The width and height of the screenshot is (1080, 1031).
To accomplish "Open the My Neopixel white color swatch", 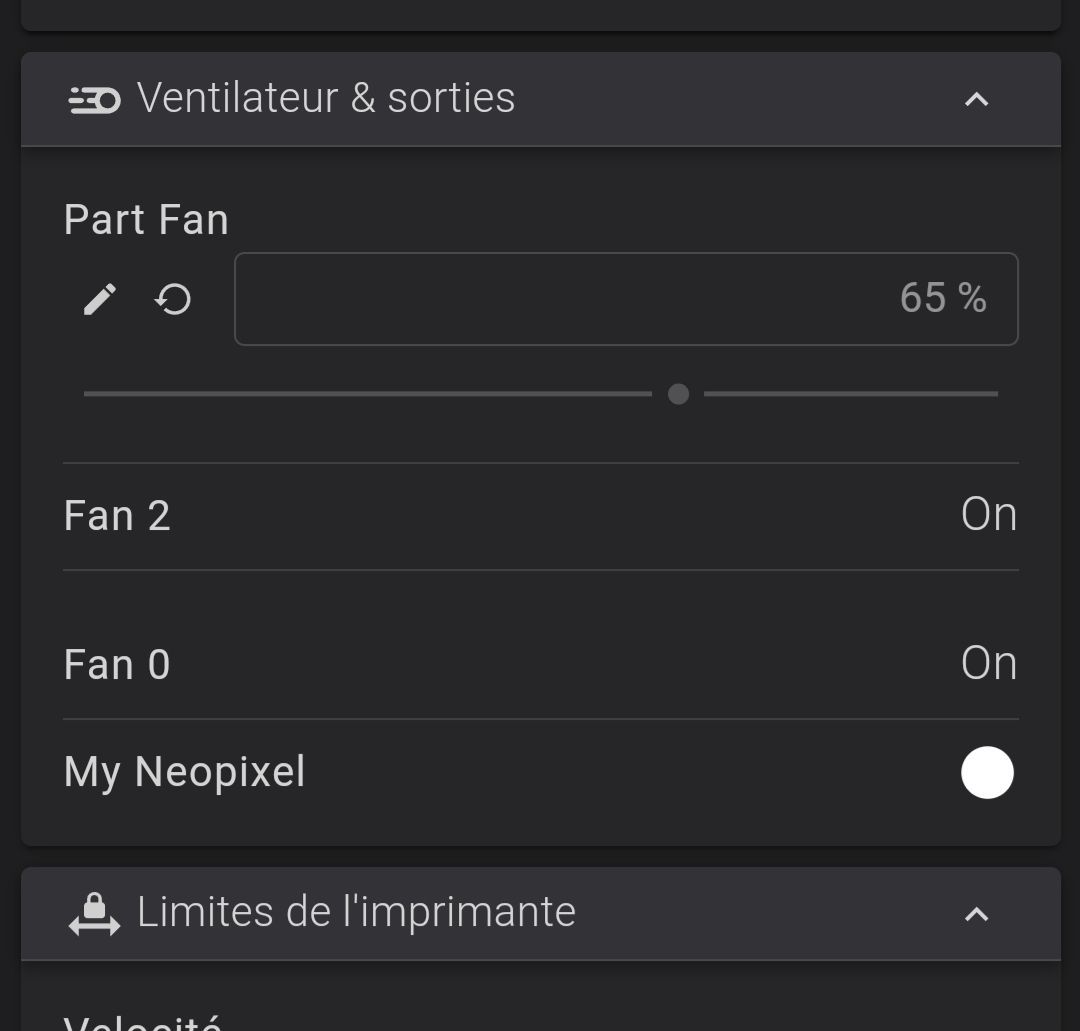I will (987, 773).
